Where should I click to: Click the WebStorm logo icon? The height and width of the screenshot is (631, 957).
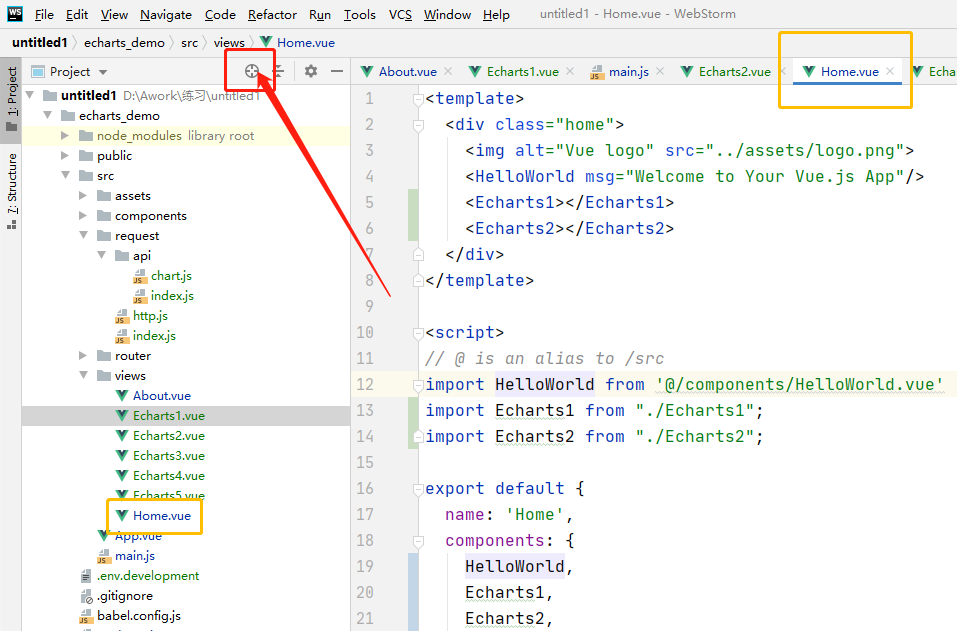pos(15,13)
